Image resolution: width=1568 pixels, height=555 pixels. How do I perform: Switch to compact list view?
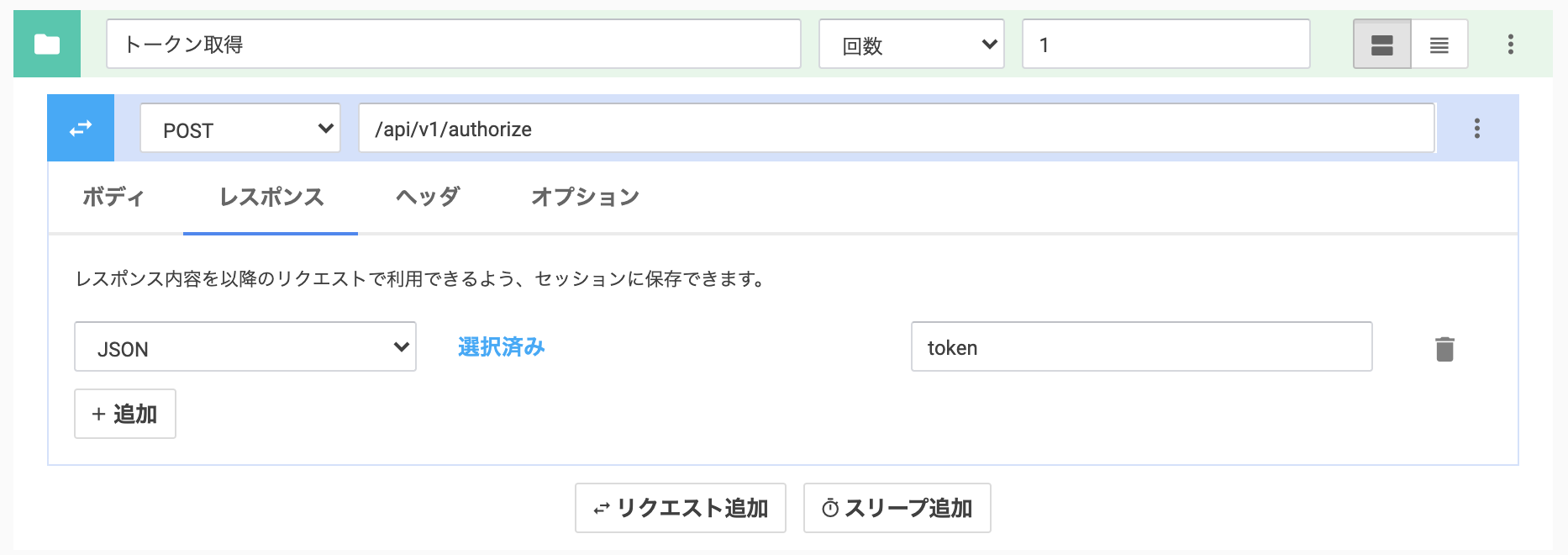point(1439,44)
